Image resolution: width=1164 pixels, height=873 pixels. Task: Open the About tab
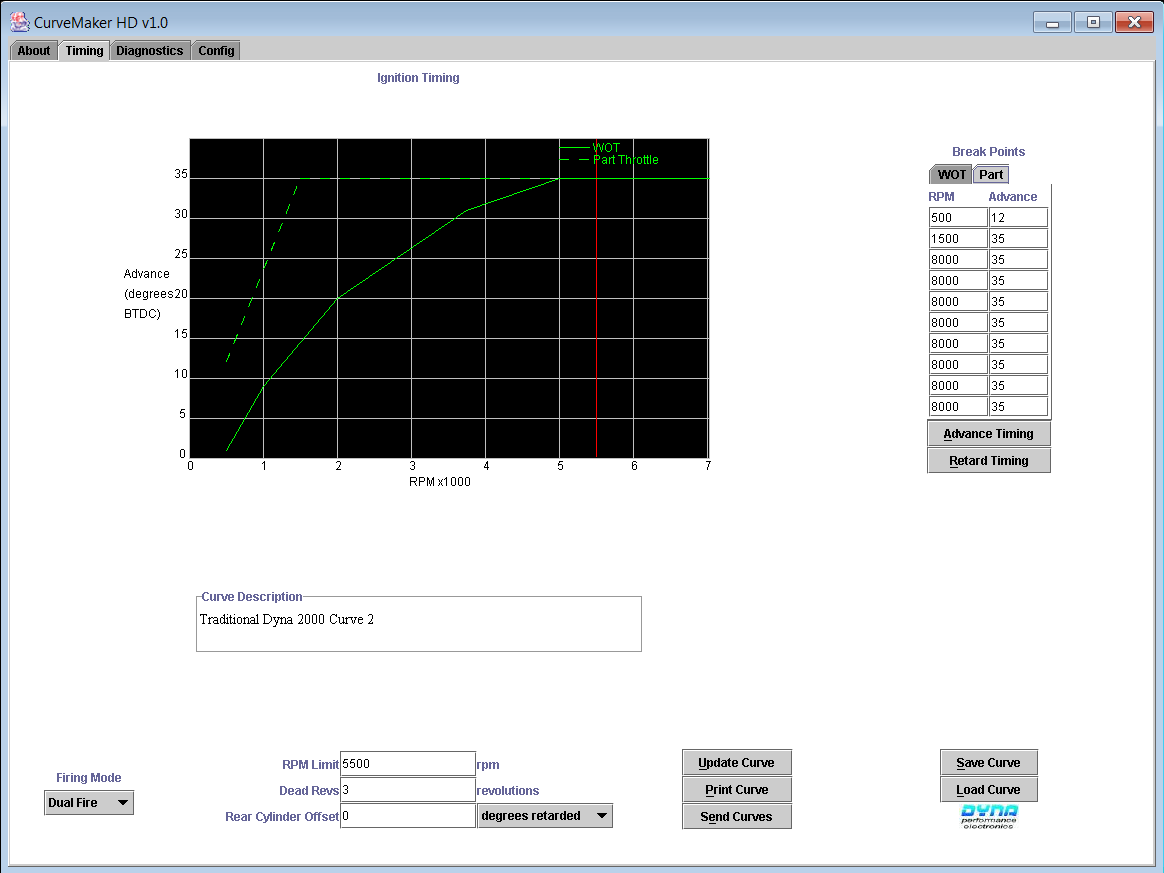click(x=34, y=51)
